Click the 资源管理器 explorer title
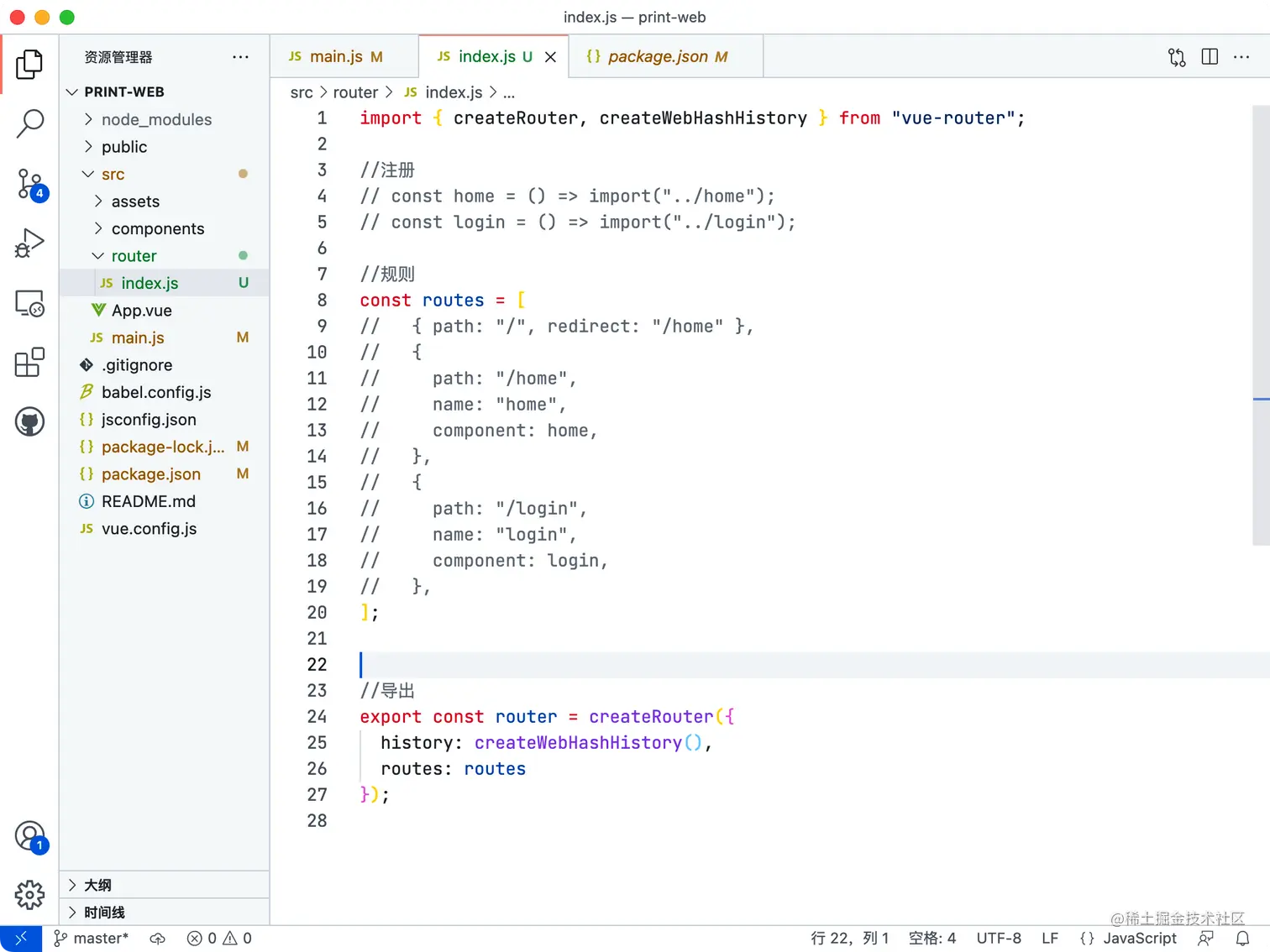 click(x=118, y=57)
